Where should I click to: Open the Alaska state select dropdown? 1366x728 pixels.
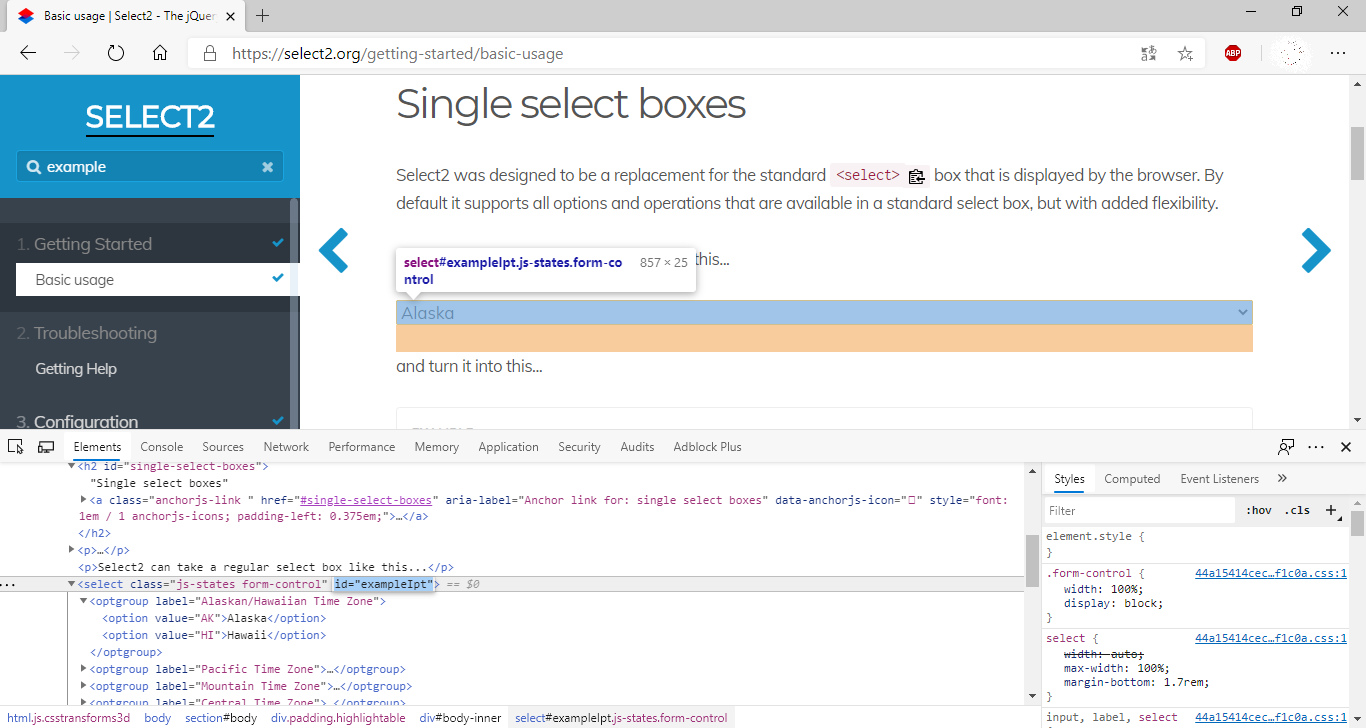tap(824, 313)
